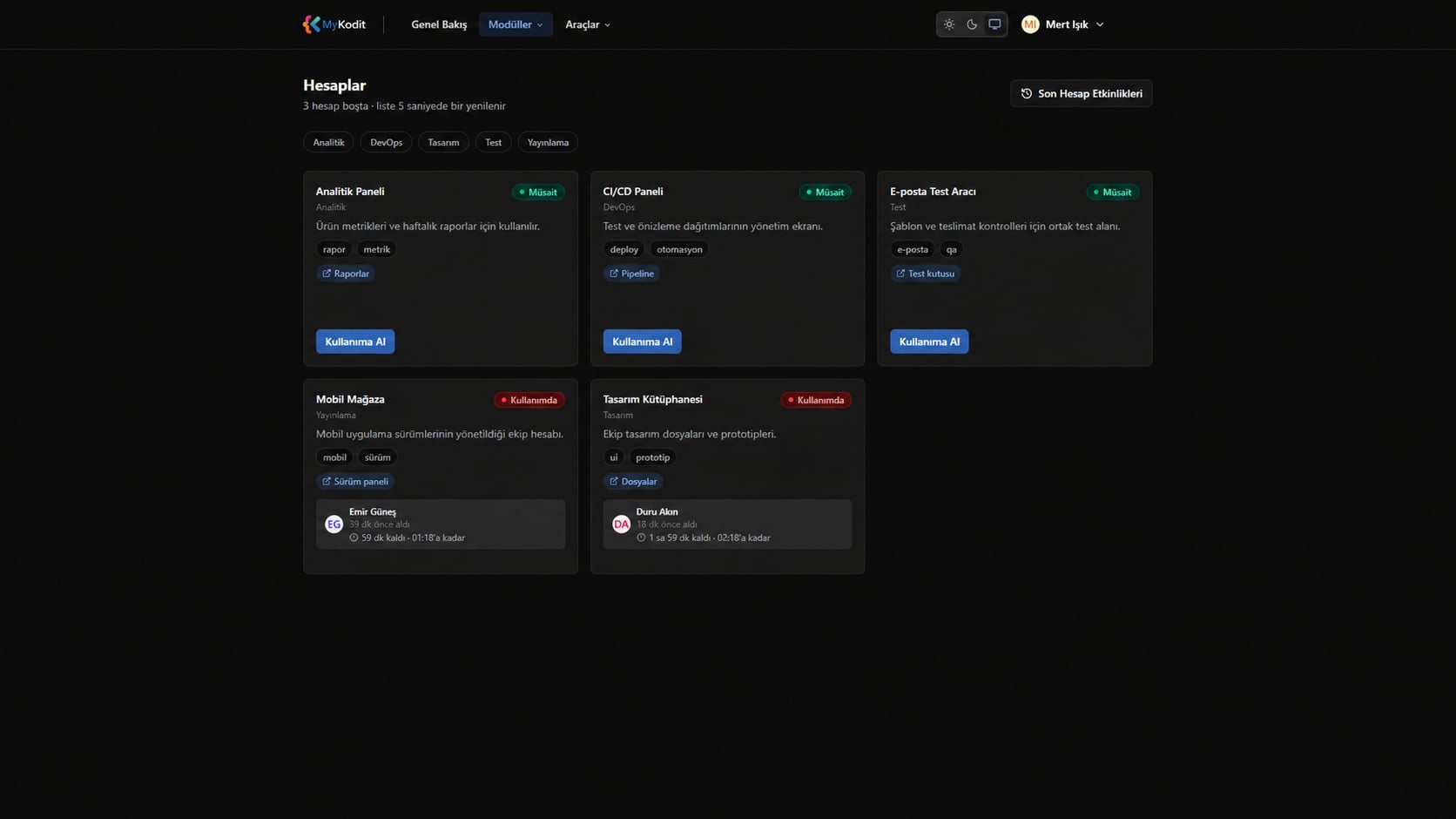Click Kullanımda status on Mobil Mağaza
The width and height of the screenshot is (1456, 819).
(529, 400)
